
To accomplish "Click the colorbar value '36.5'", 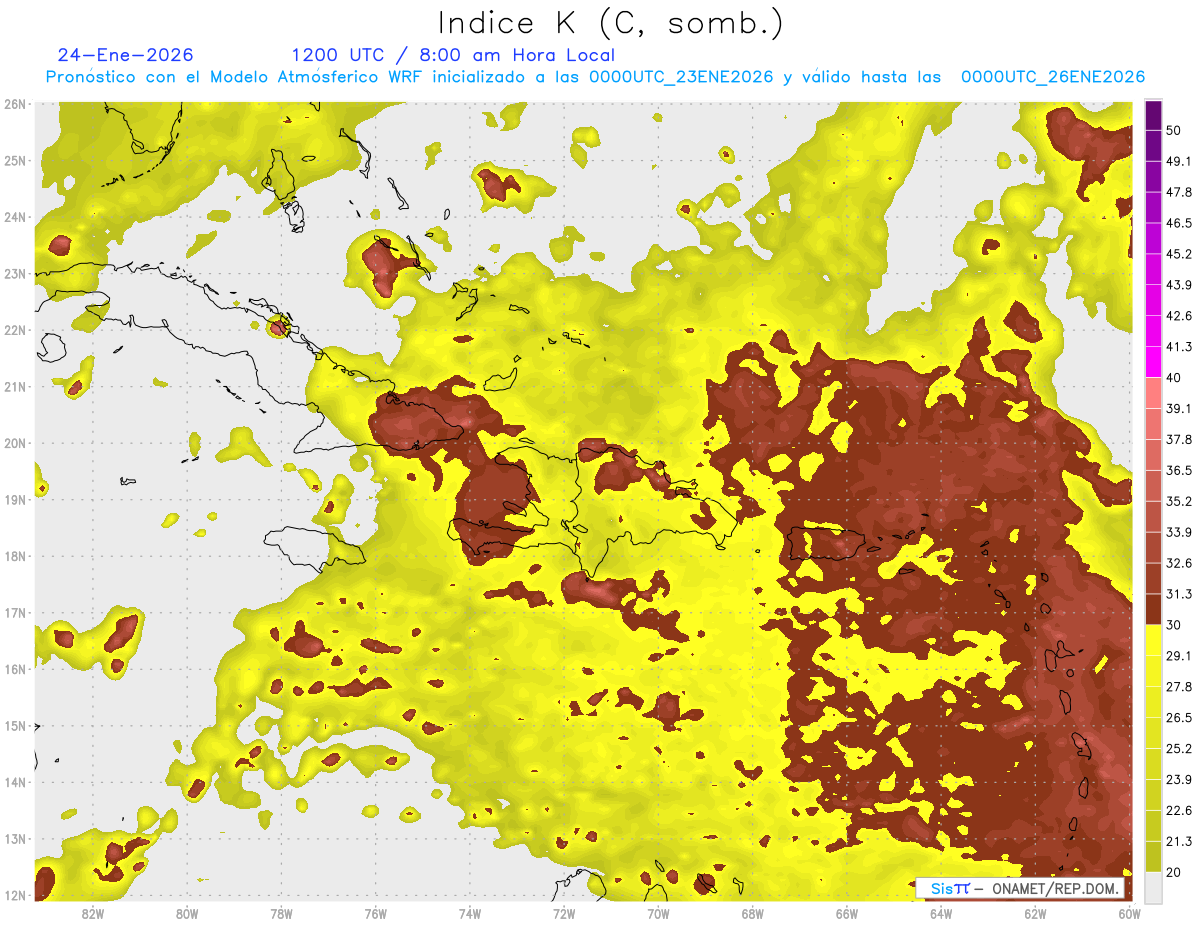I will 1179,470.
